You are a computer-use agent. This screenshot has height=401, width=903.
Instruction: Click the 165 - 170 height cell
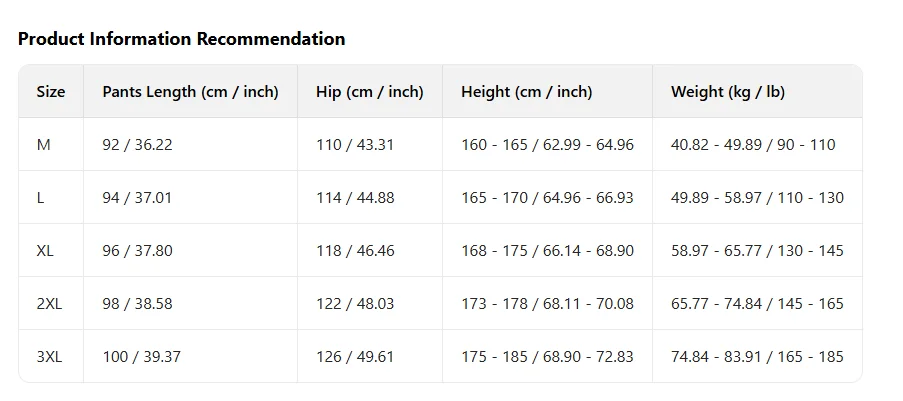tap(547, 198)
